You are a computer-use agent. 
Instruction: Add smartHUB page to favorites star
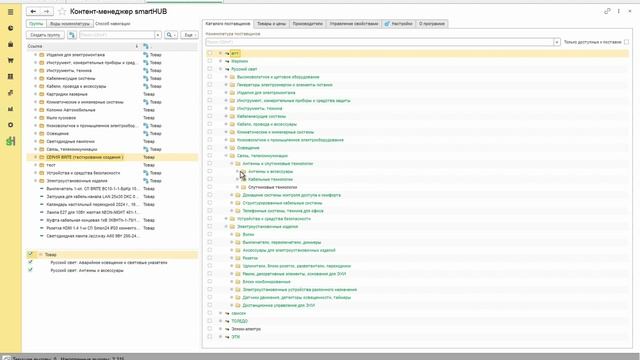click(62, 11)
